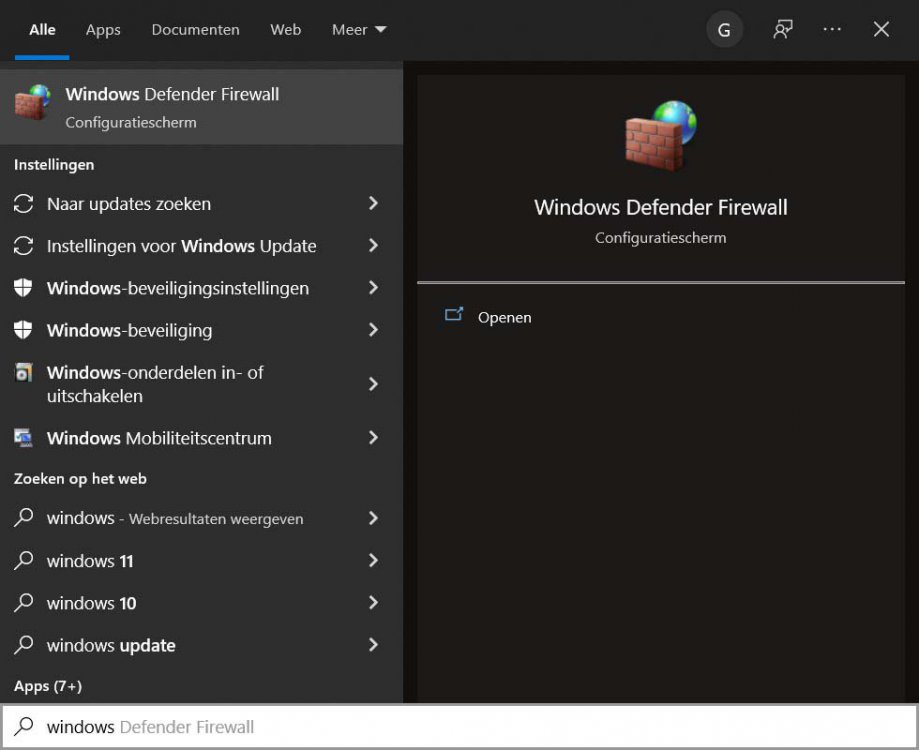Click the sync icon beside Naar updates zoeken
The width and height of the screenshot is (919, 750).
23,204
